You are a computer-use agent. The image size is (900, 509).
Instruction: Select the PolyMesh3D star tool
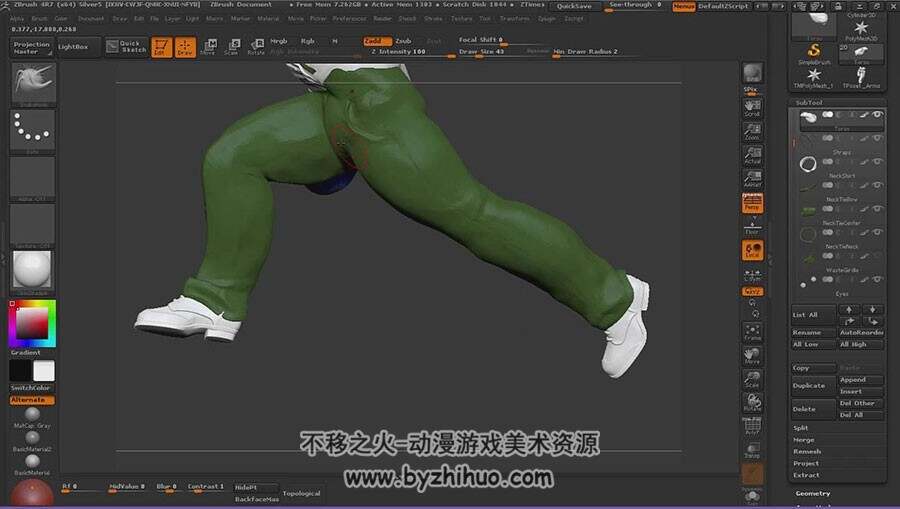point(860,30)
